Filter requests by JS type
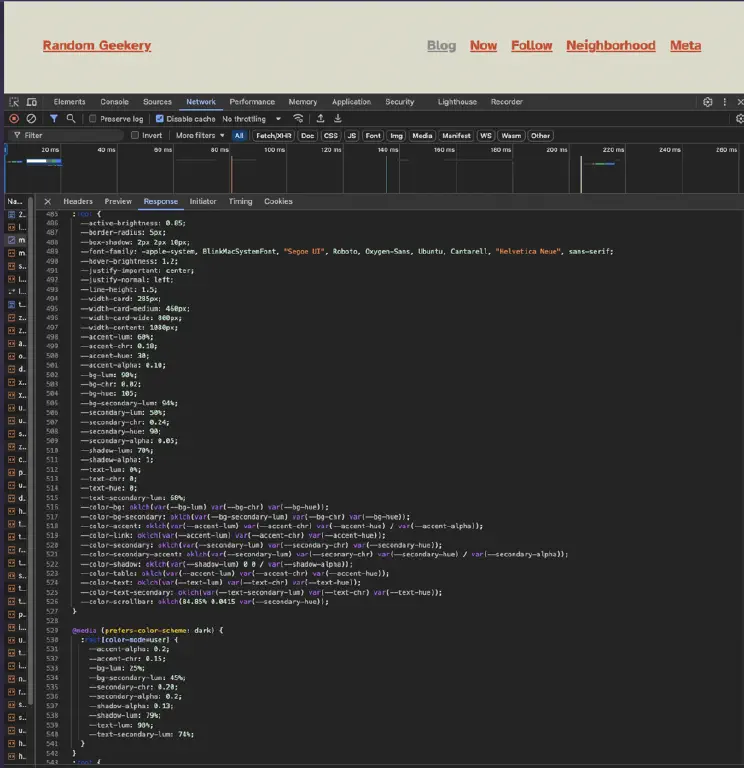The image size is (744, 768). coord(352,136)
